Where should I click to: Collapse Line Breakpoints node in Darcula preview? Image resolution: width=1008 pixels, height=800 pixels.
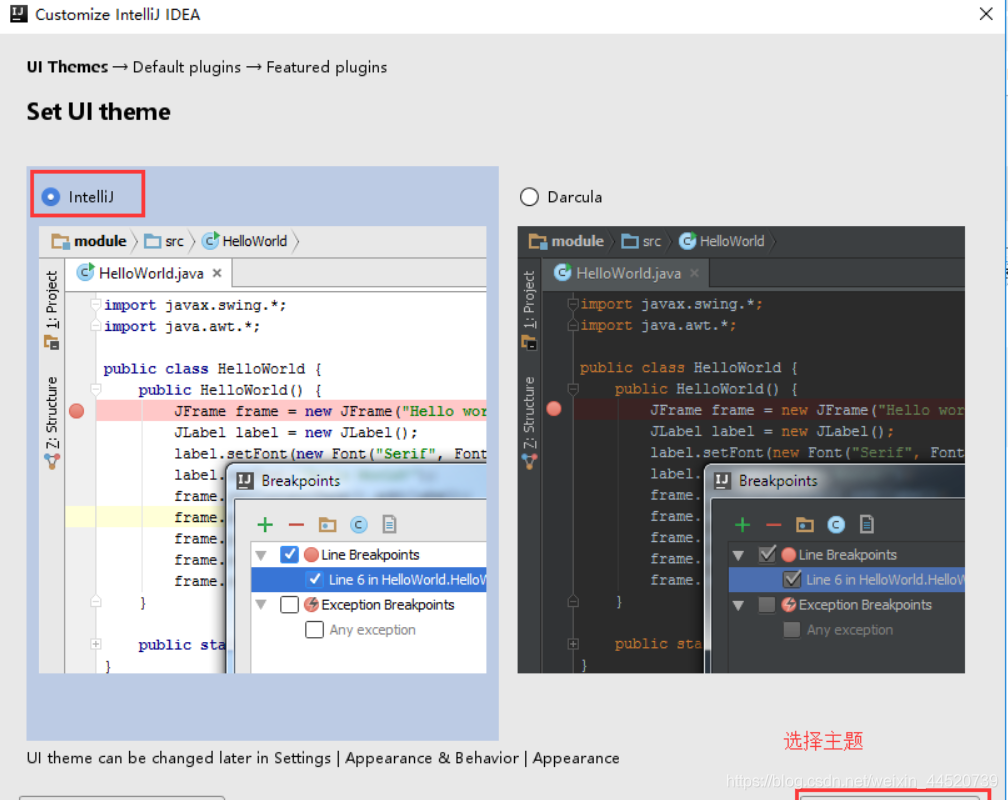click(x=738, y=555)
